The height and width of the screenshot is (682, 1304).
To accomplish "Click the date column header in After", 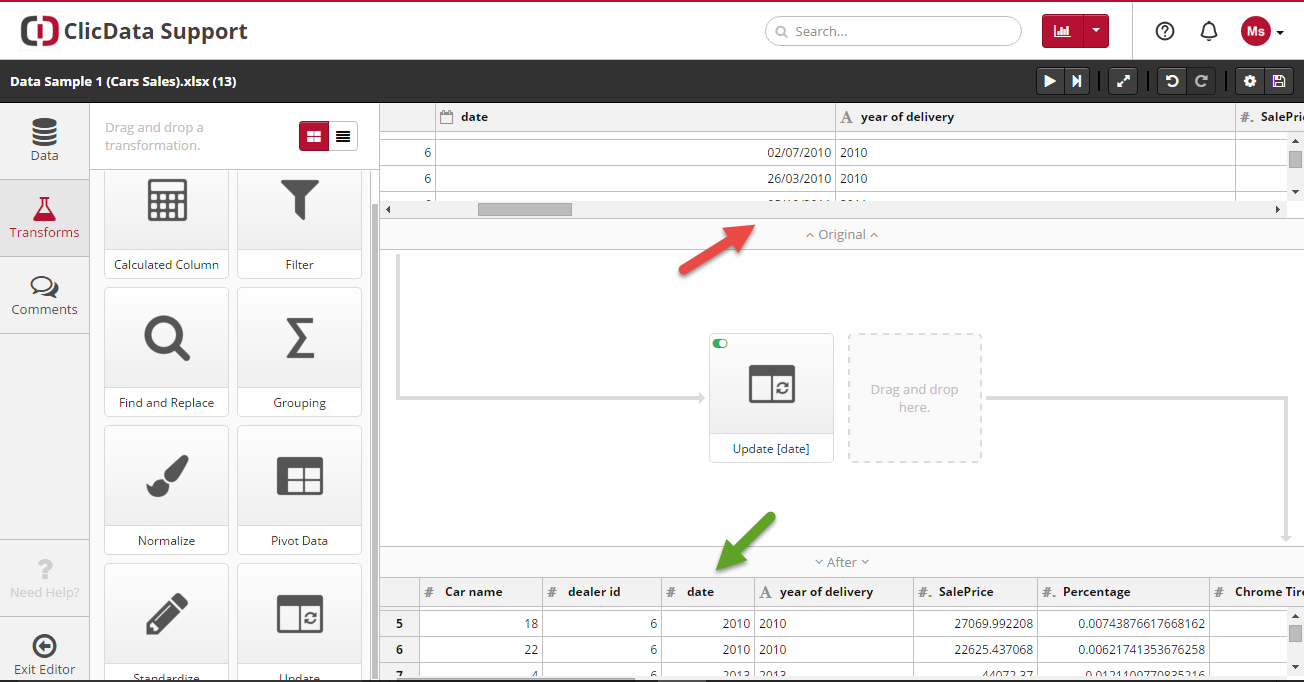I will pyautogui.click(x=707, y=592).
